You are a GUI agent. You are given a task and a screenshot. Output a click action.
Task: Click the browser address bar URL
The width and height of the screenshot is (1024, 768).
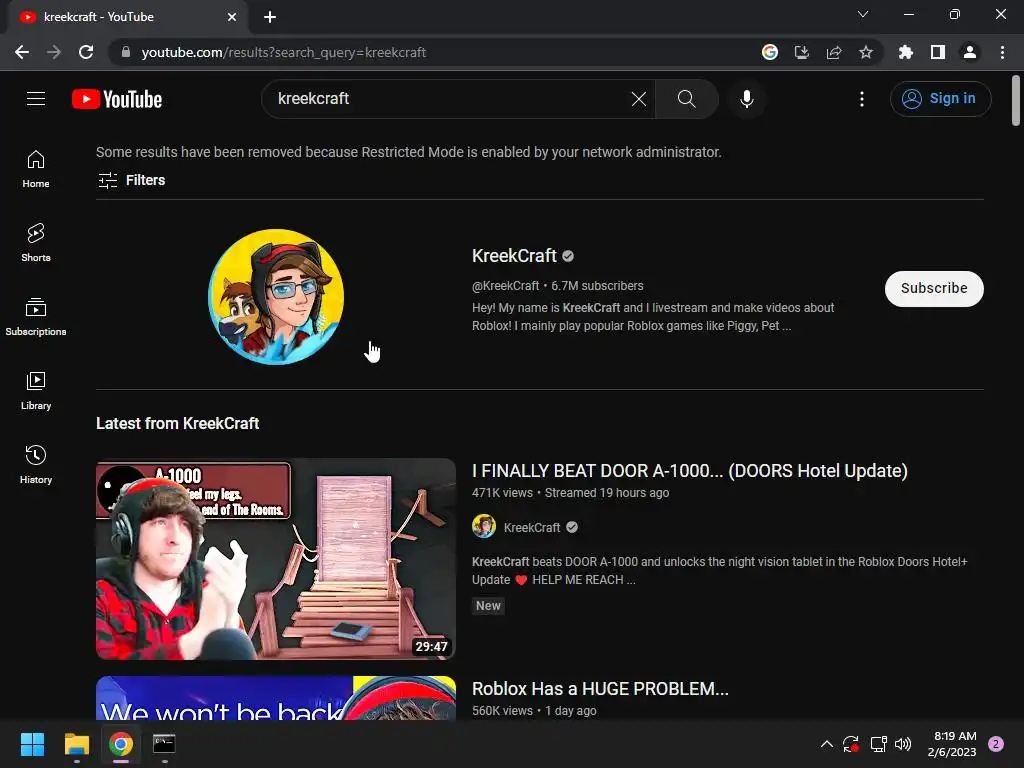tap(283, 52)
